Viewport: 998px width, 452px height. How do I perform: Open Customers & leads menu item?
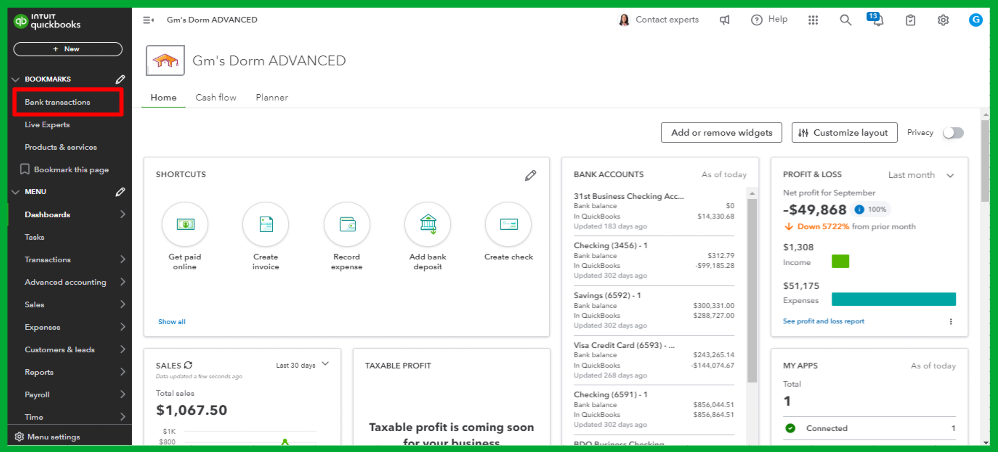point(60,350)
